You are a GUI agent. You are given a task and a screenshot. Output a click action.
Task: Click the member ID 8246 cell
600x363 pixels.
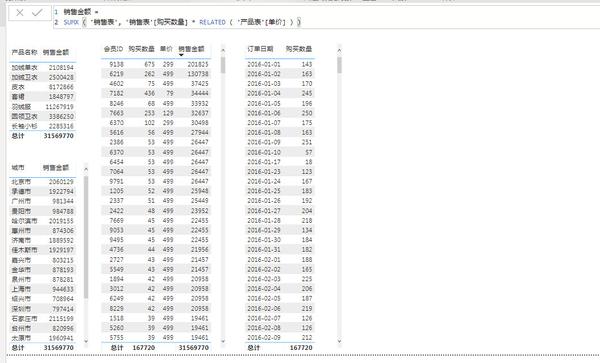click(116, 103)
